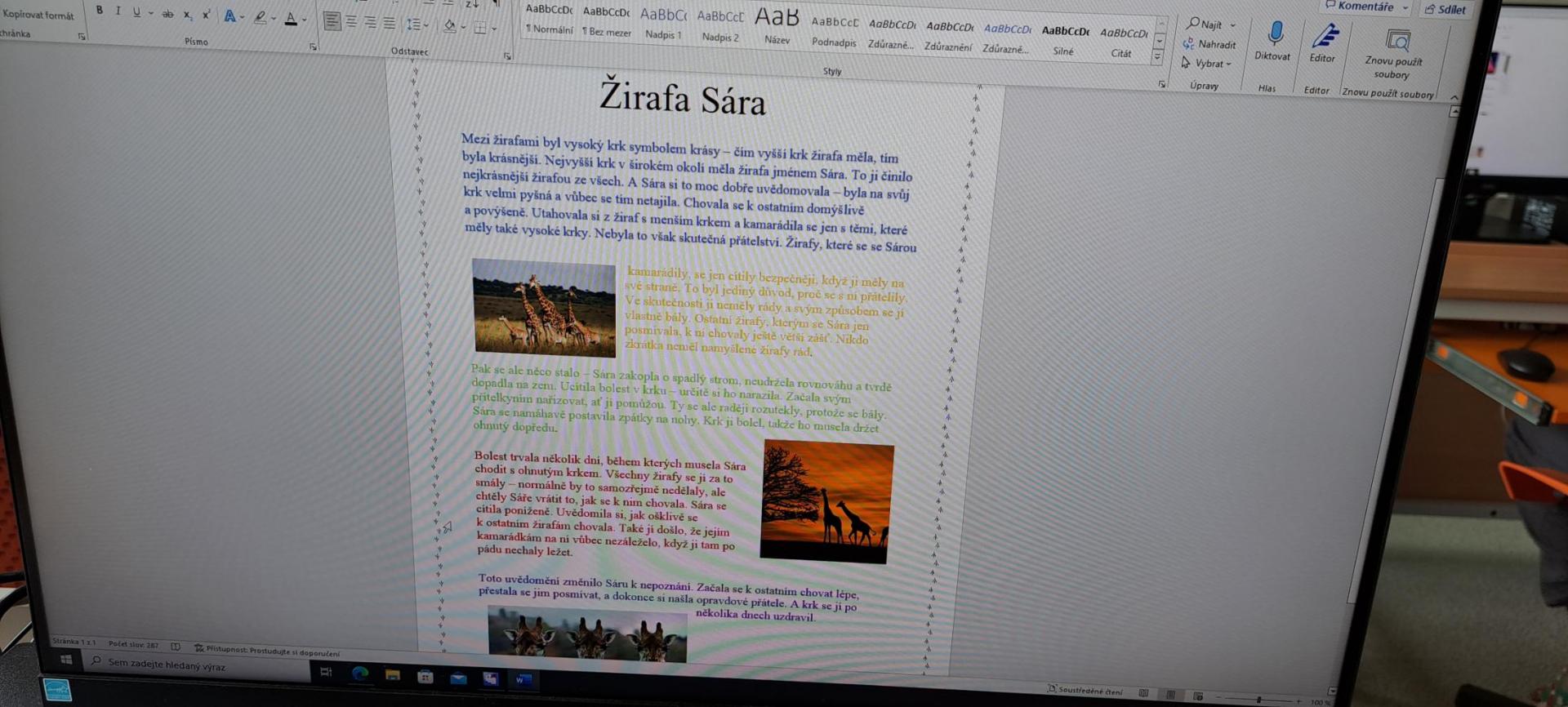Select sunset giraffes silhouette picture

click(826, 501)
